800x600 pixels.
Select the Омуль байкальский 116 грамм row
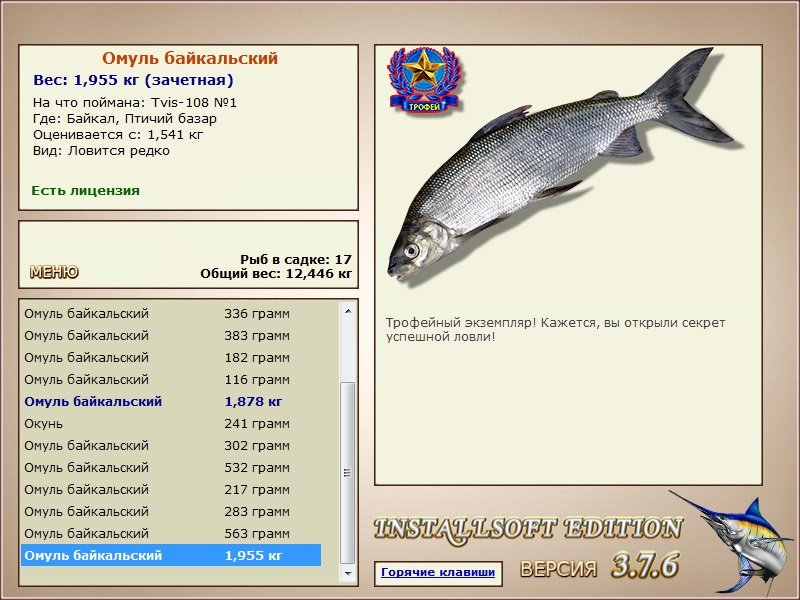[x=171, y=379]
